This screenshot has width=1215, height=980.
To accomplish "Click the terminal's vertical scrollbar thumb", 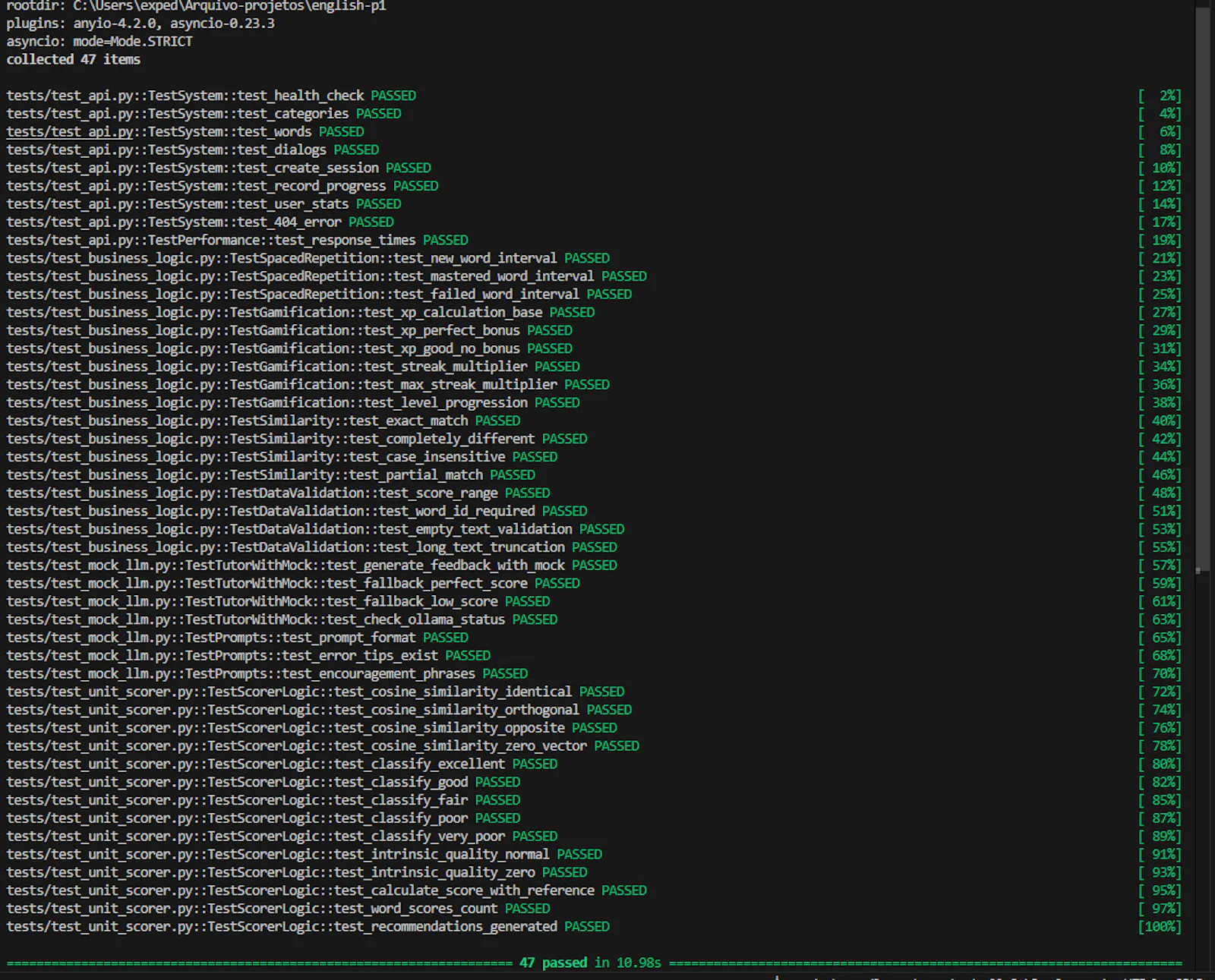I will pos(1202,288).
